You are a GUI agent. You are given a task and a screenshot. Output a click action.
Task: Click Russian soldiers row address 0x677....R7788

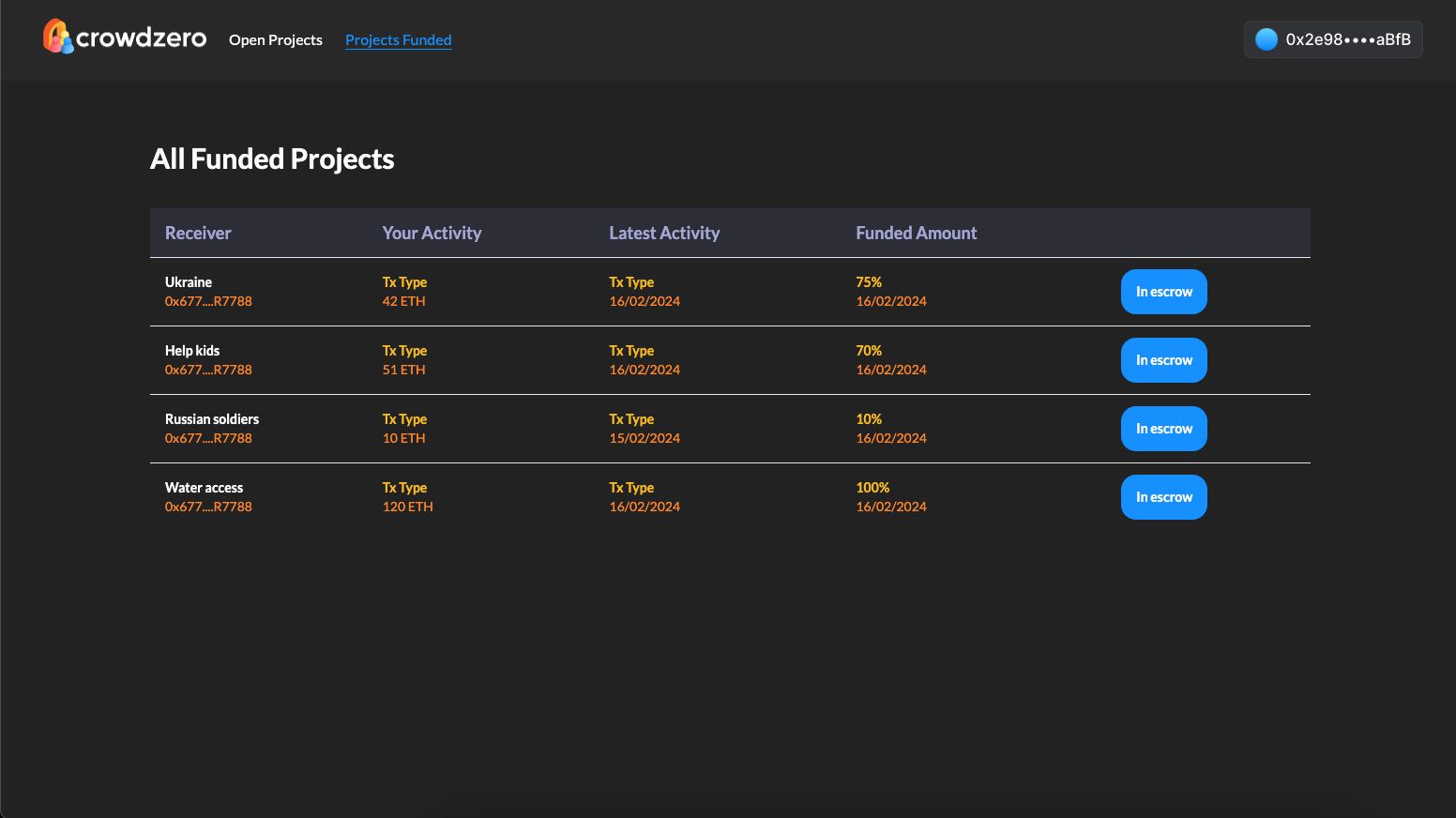[208, 438]
